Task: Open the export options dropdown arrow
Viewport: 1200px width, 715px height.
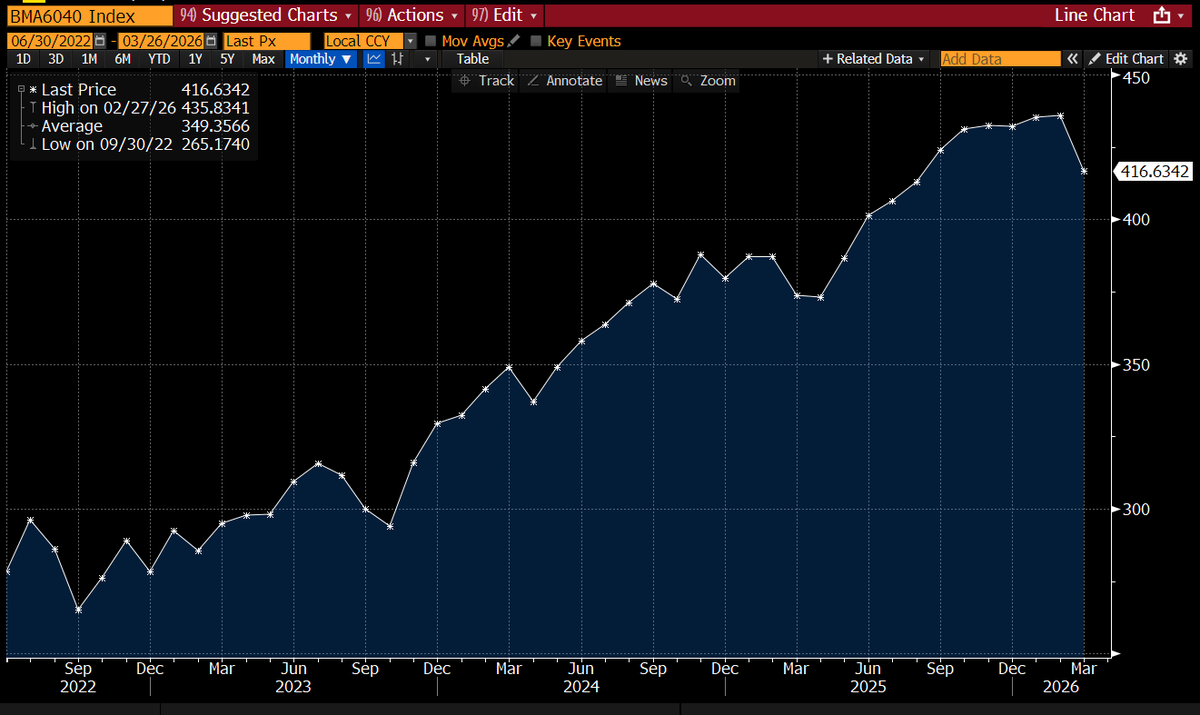Action: tap(1181, 15)
